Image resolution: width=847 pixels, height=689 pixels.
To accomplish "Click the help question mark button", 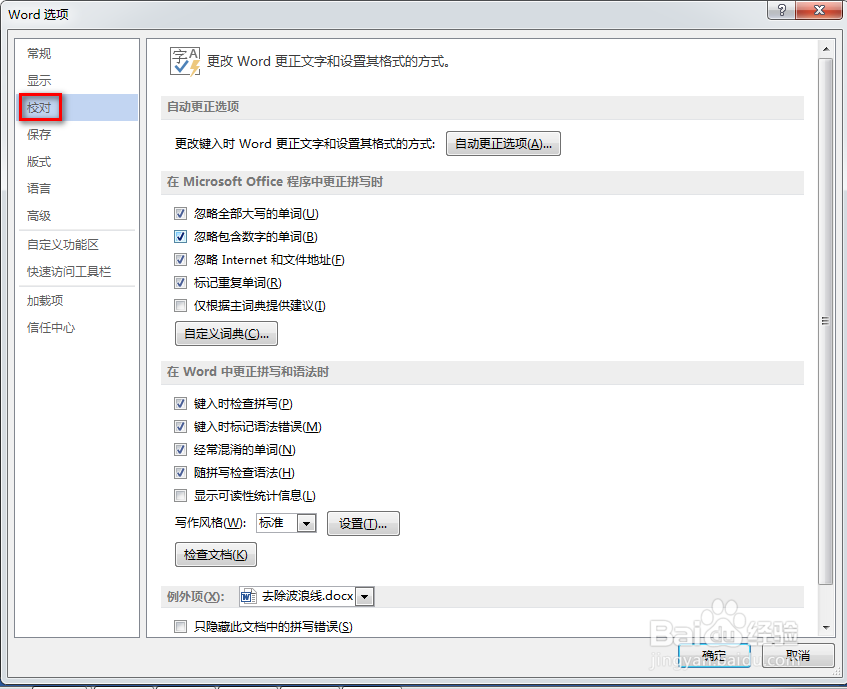I will (x=781, y=10).
